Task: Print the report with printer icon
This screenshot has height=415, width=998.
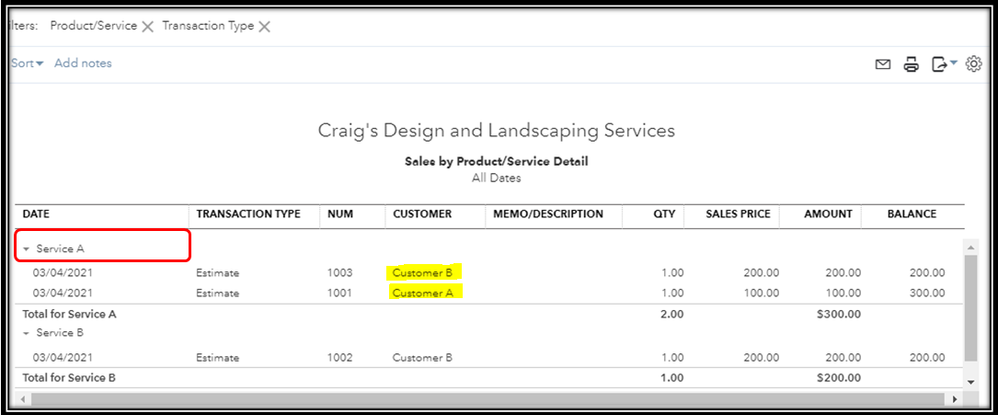Action: click(x=911, y=64)
